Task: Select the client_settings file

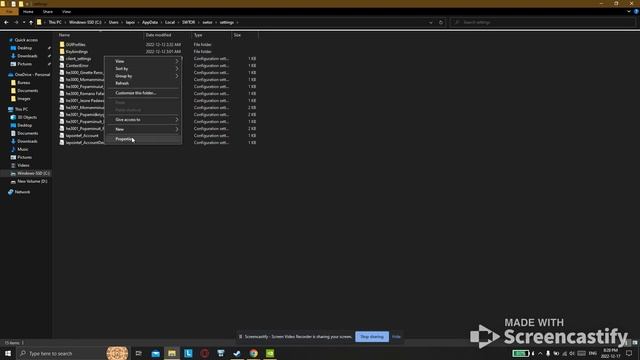Action: [x=78, y=59]
